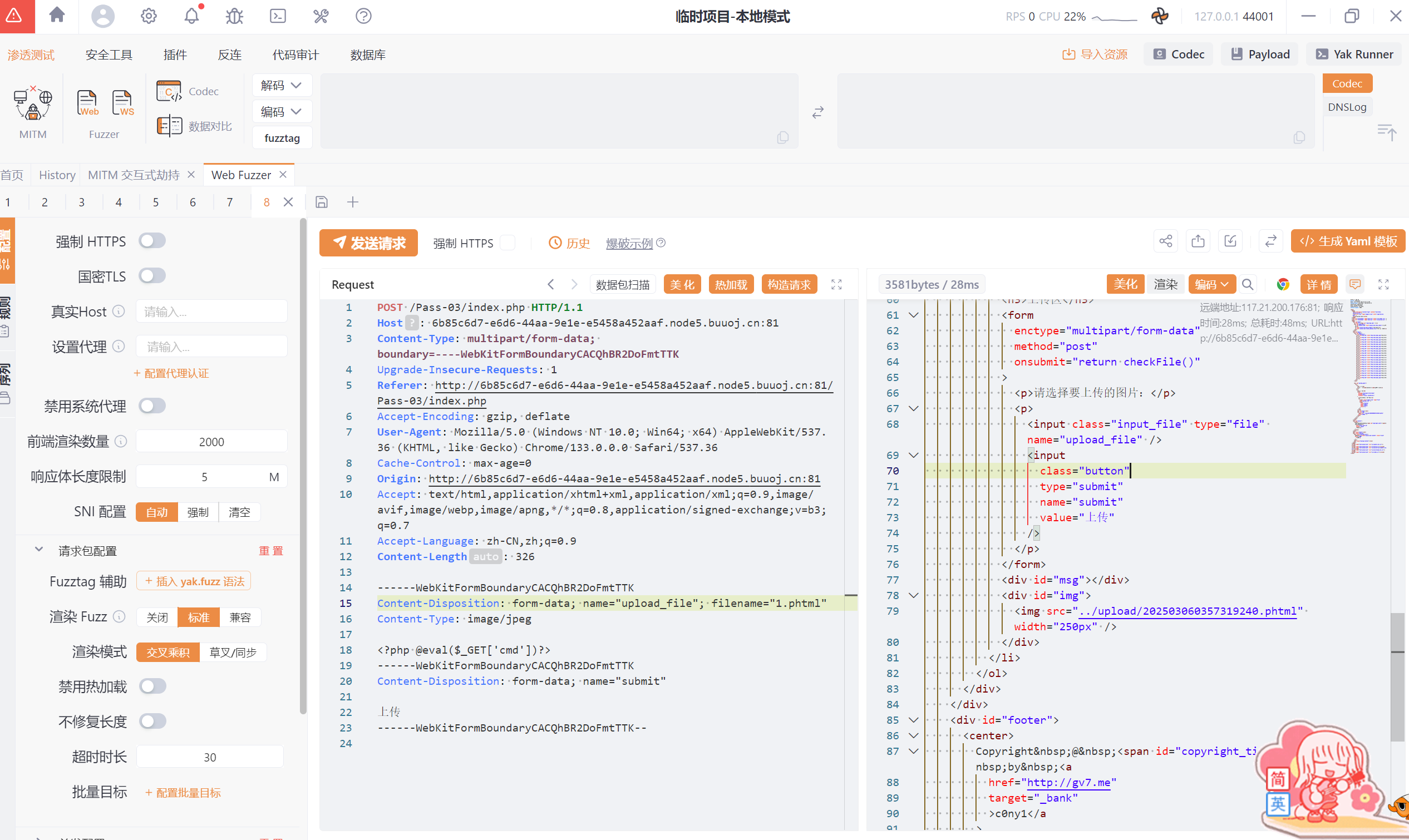Open the 编码 dropdown in response toolbar

1211,284
